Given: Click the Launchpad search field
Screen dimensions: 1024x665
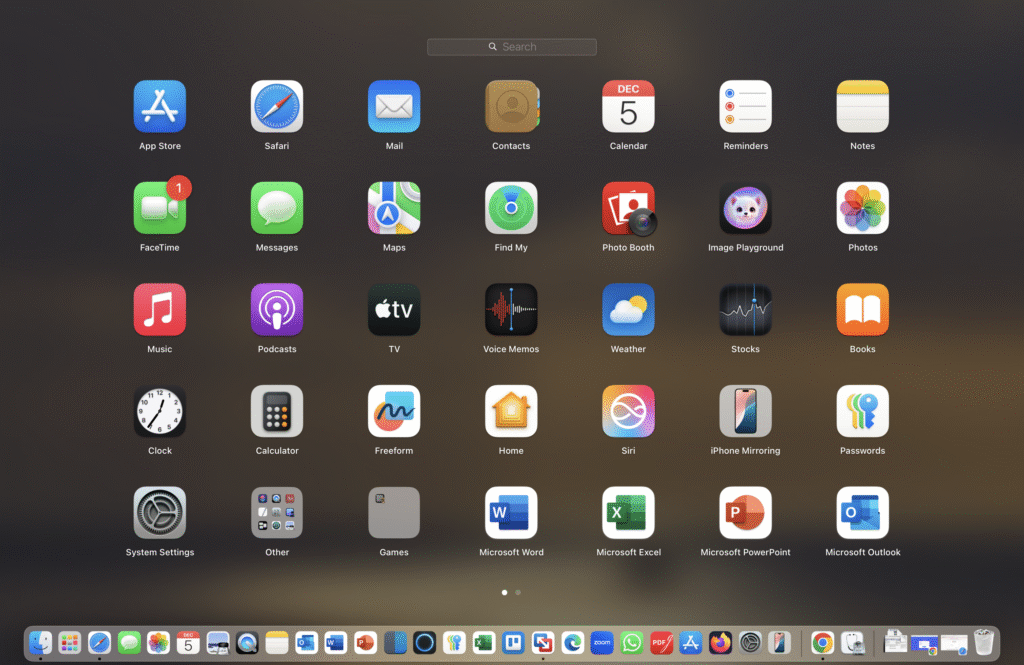Looking at the screenshot, I should [x=511, y=46].
